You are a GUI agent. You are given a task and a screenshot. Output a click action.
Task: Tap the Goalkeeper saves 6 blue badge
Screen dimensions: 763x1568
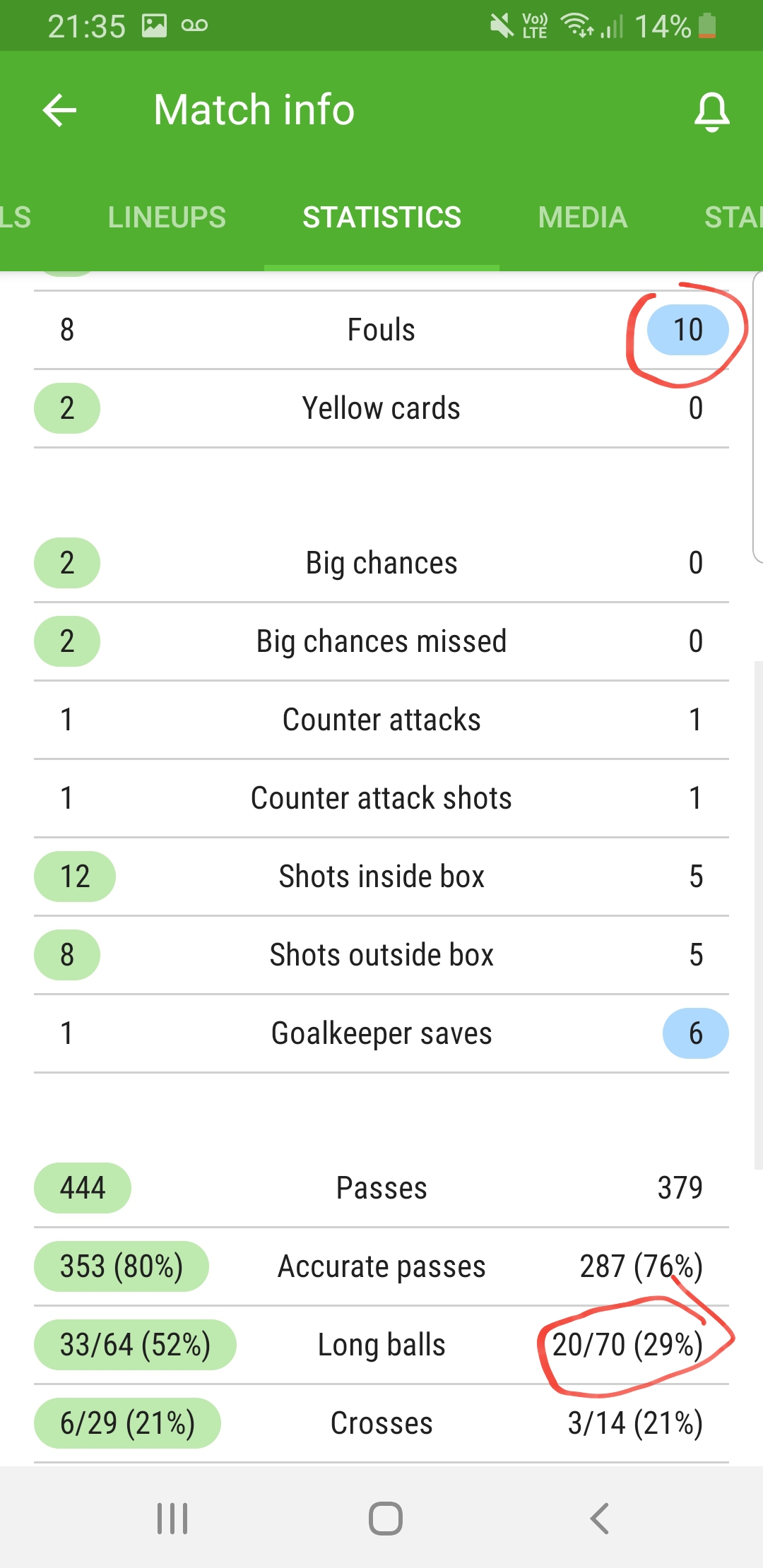pyautogui.click(x=696, y=1033)
